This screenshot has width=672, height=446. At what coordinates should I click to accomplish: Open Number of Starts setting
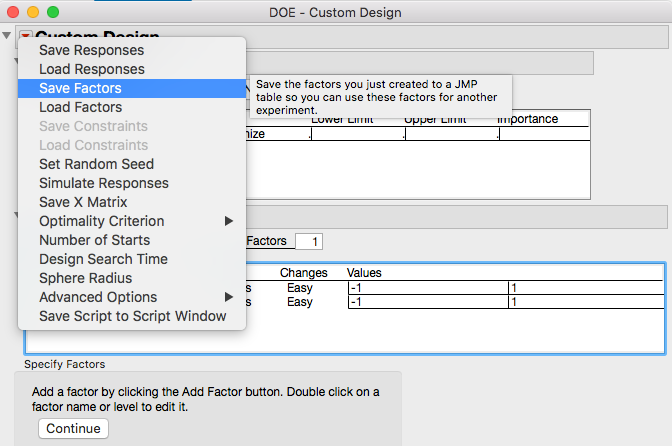click(94, 240)
